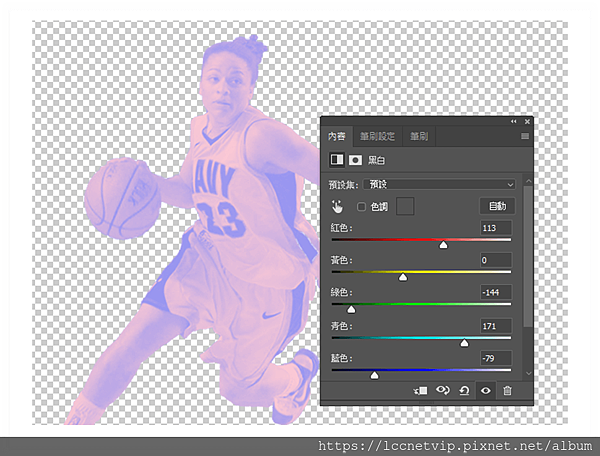600x456 pixels.
Task: Click the 青色 label
Action: 341,326
